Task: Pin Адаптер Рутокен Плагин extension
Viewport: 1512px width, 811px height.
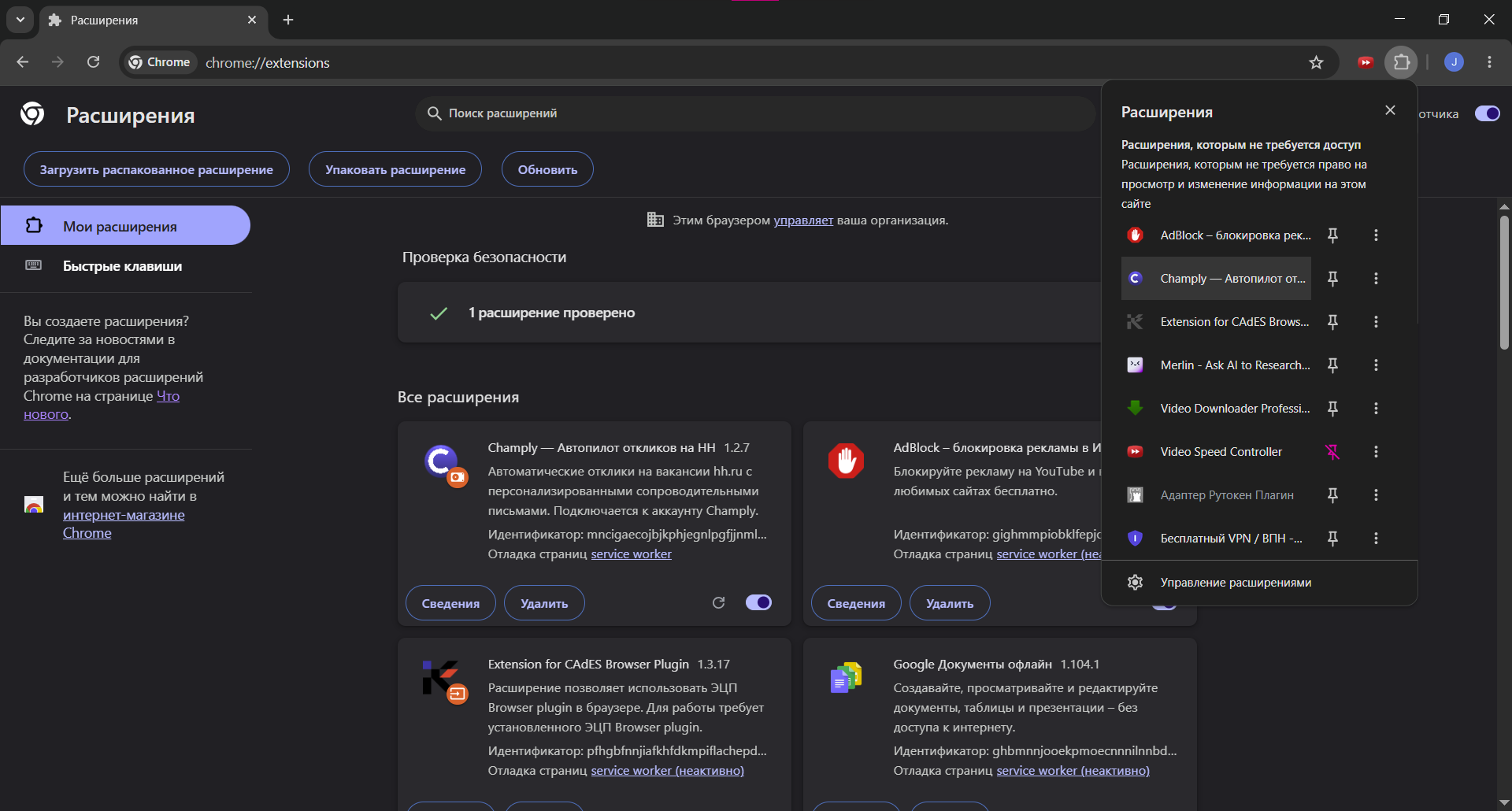Action: click(x=1332, y=495)
